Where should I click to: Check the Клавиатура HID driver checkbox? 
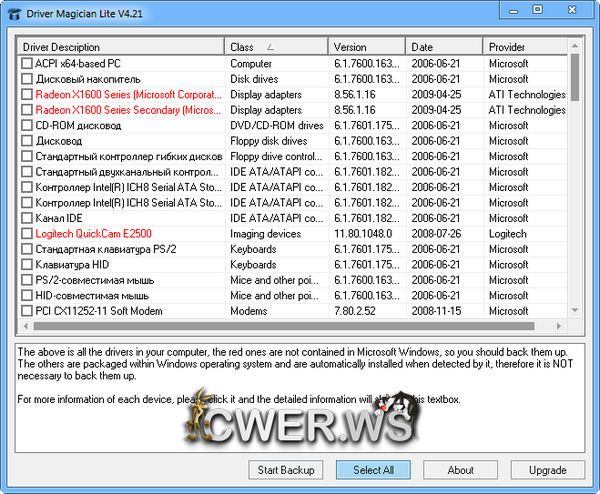pos(27,265)
